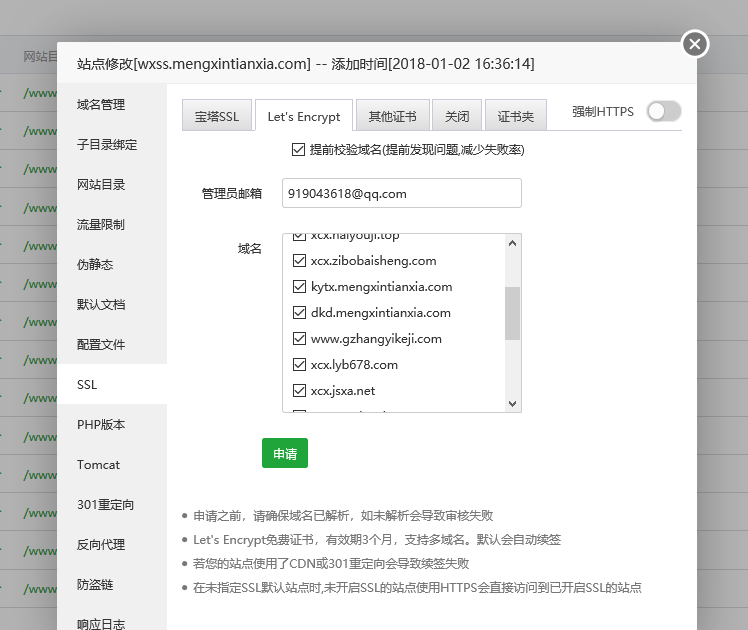Viewport: 748px width, 630px height.
Task: Select SSL in sidebar
Action: 112,384
